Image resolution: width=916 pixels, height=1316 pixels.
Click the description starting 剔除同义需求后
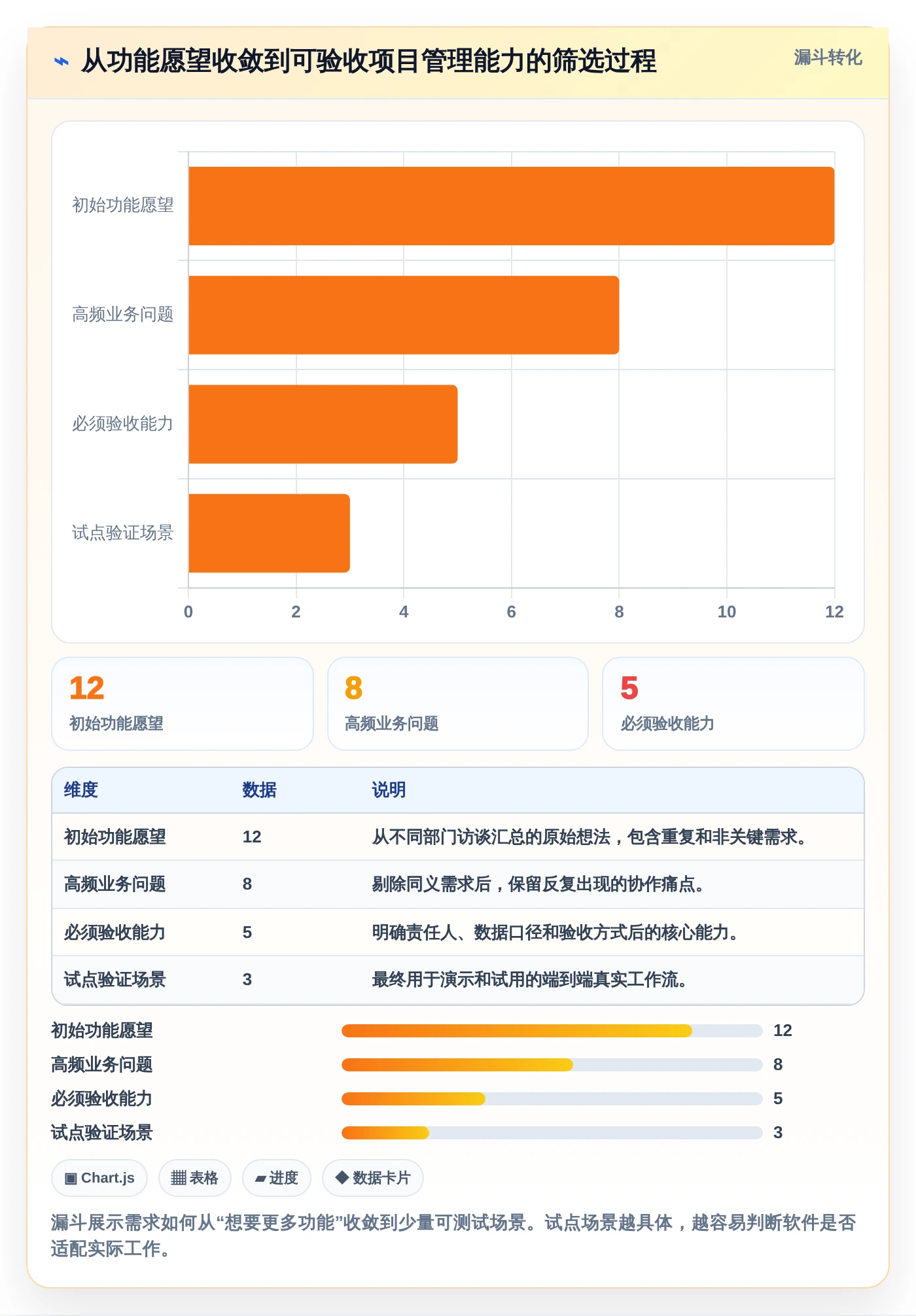click(542, 884)
